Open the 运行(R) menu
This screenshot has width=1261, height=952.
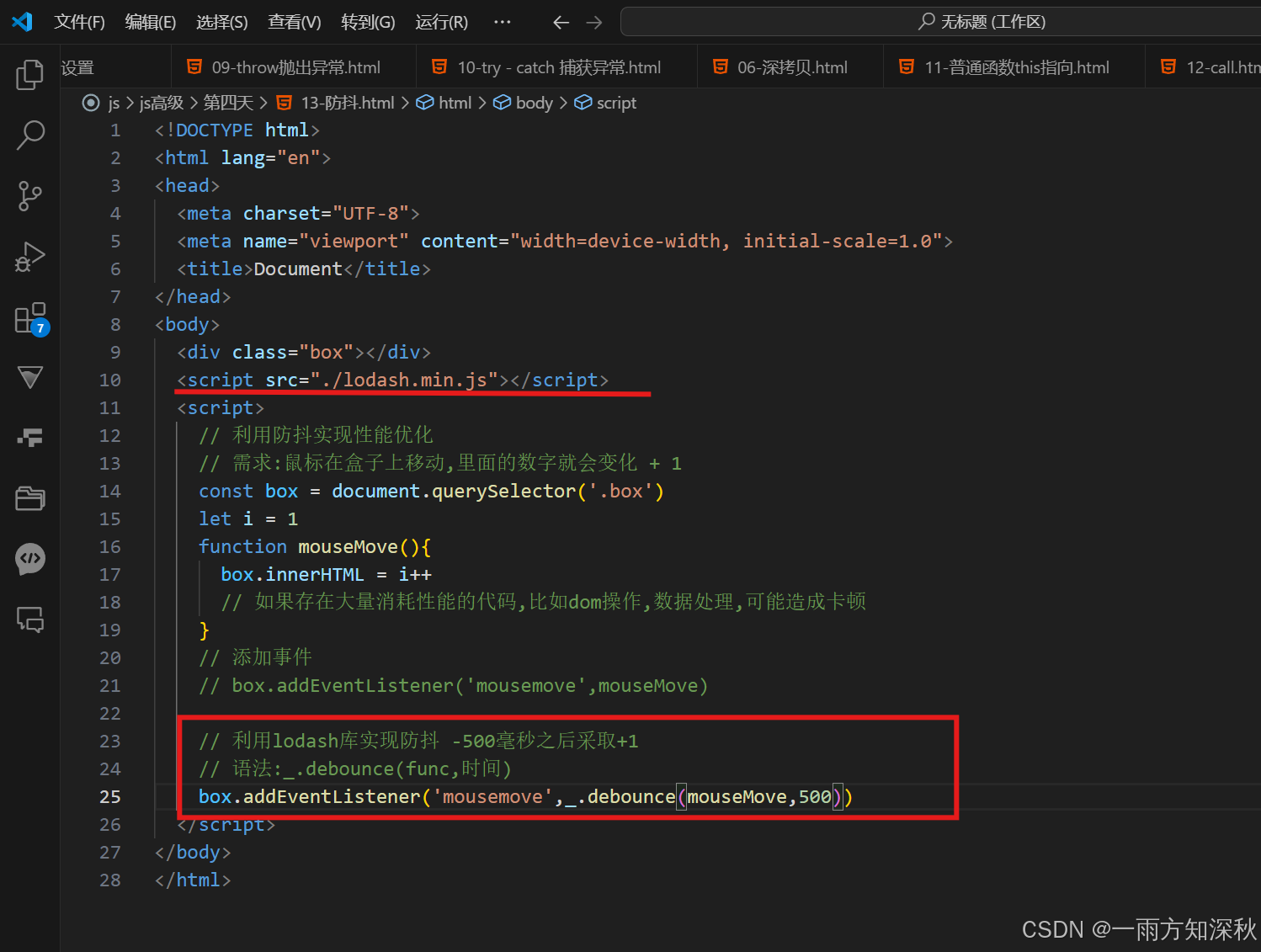pyautogui.click(x=441, y=22)
